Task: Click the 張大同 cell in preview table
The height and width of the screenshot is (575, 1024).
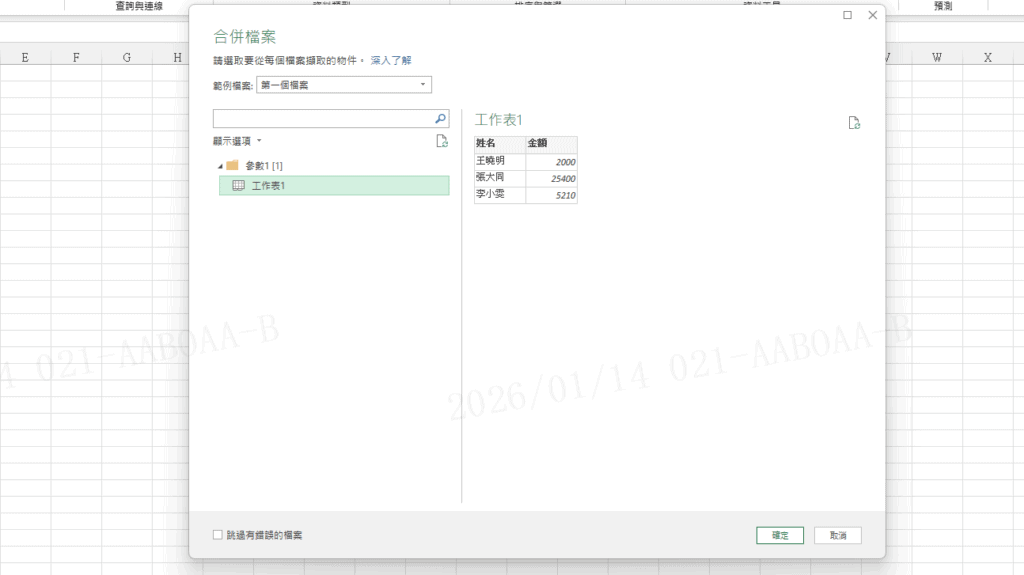Action: pos(499,178)
